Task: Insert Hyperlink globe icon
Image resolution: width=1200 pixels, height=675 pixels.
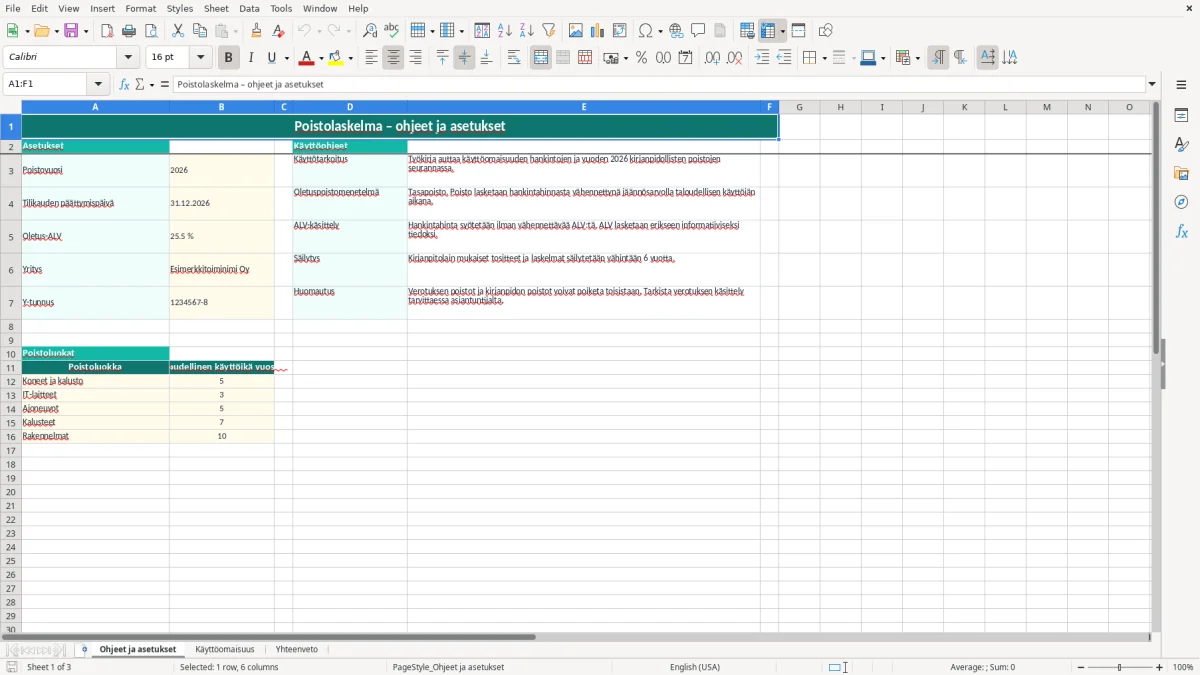Action: tap(676, 31)
